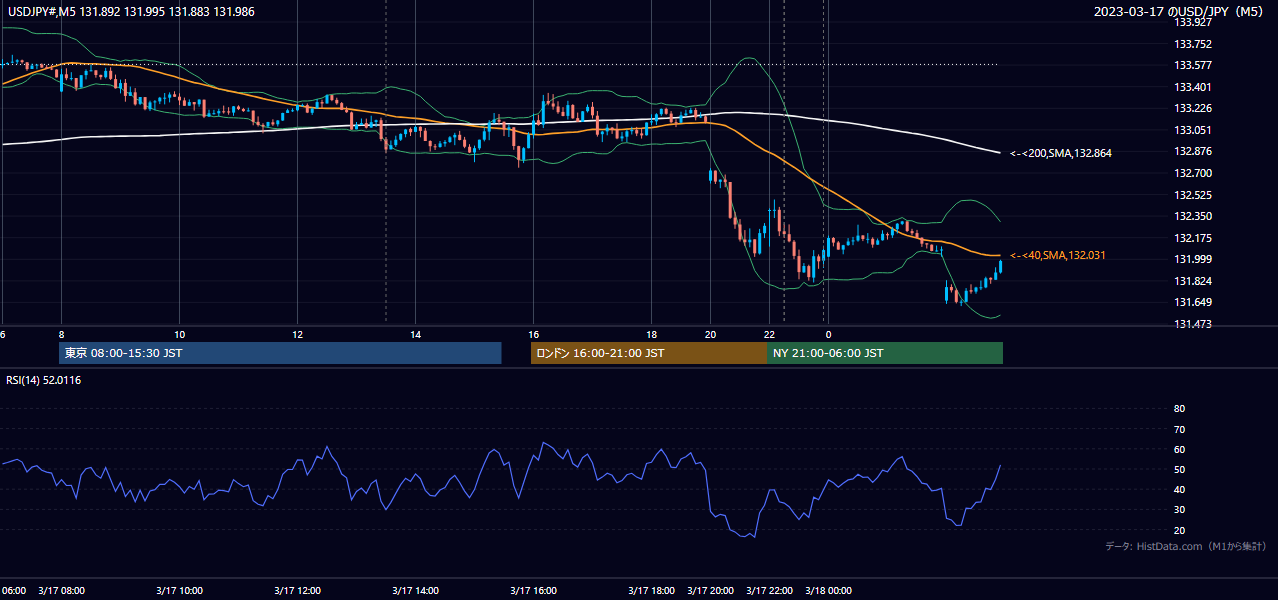1278x600 pixels.
Task: Click hour tick 14 under the price chart
Action: pyautogui.click(x=416, y=334)
